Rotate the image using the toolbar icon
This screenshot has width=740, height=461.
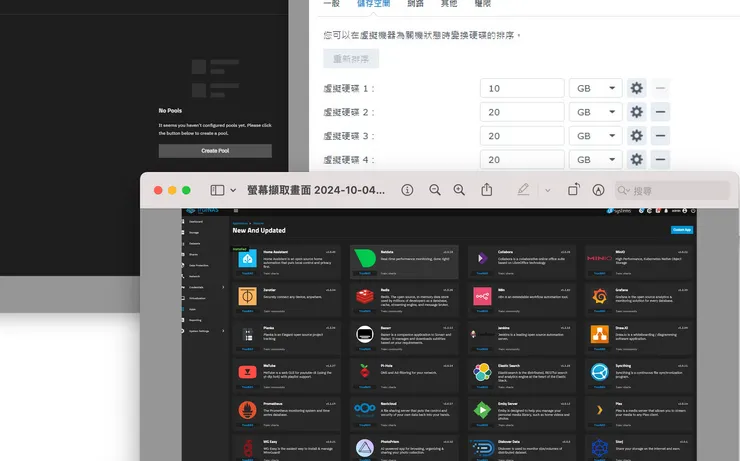[x=574, y=189]
